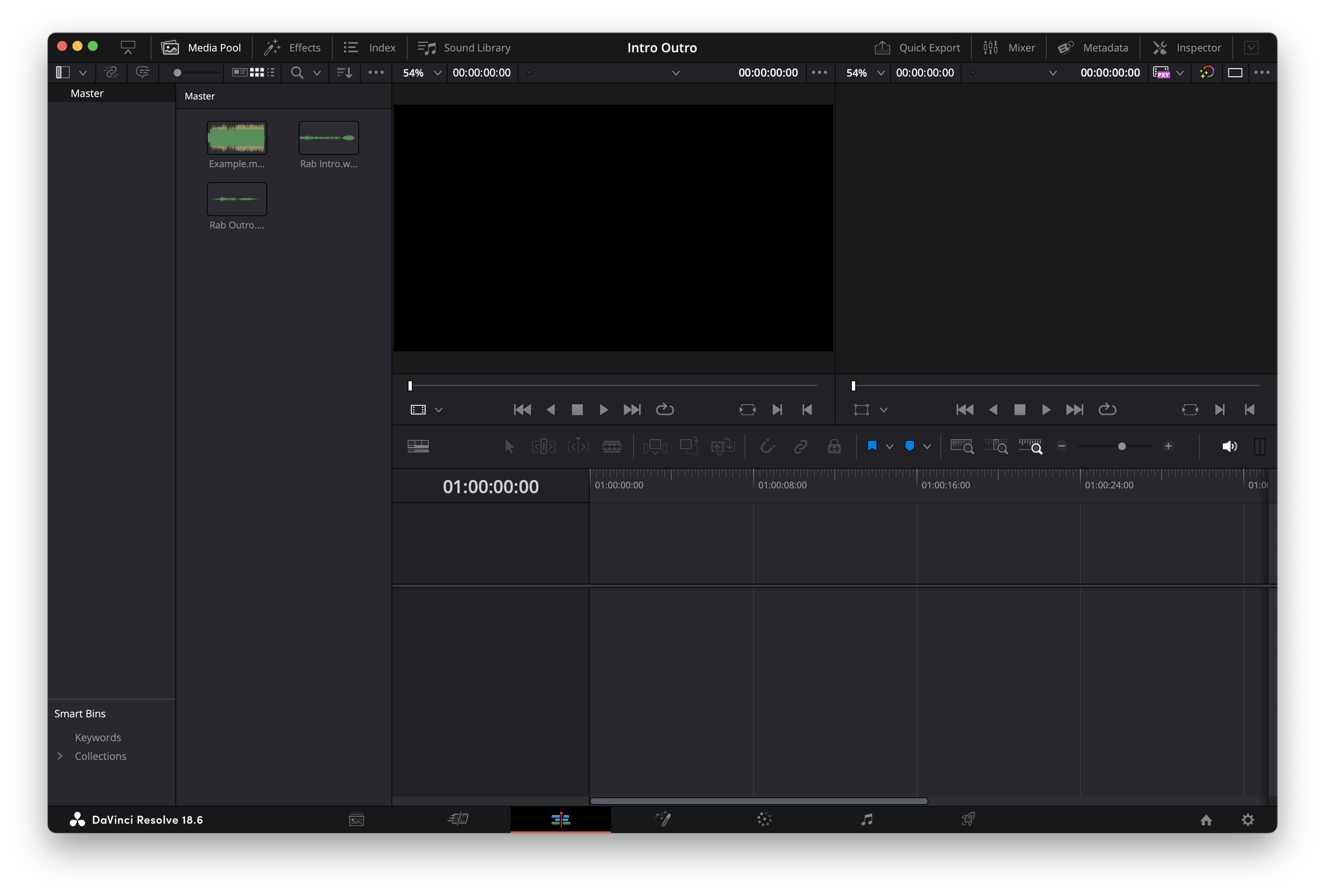Image resolution: width=1325 pixels, height=896 pixels.
Task: Expand the Collections smart bin
Action: (60, 756)
